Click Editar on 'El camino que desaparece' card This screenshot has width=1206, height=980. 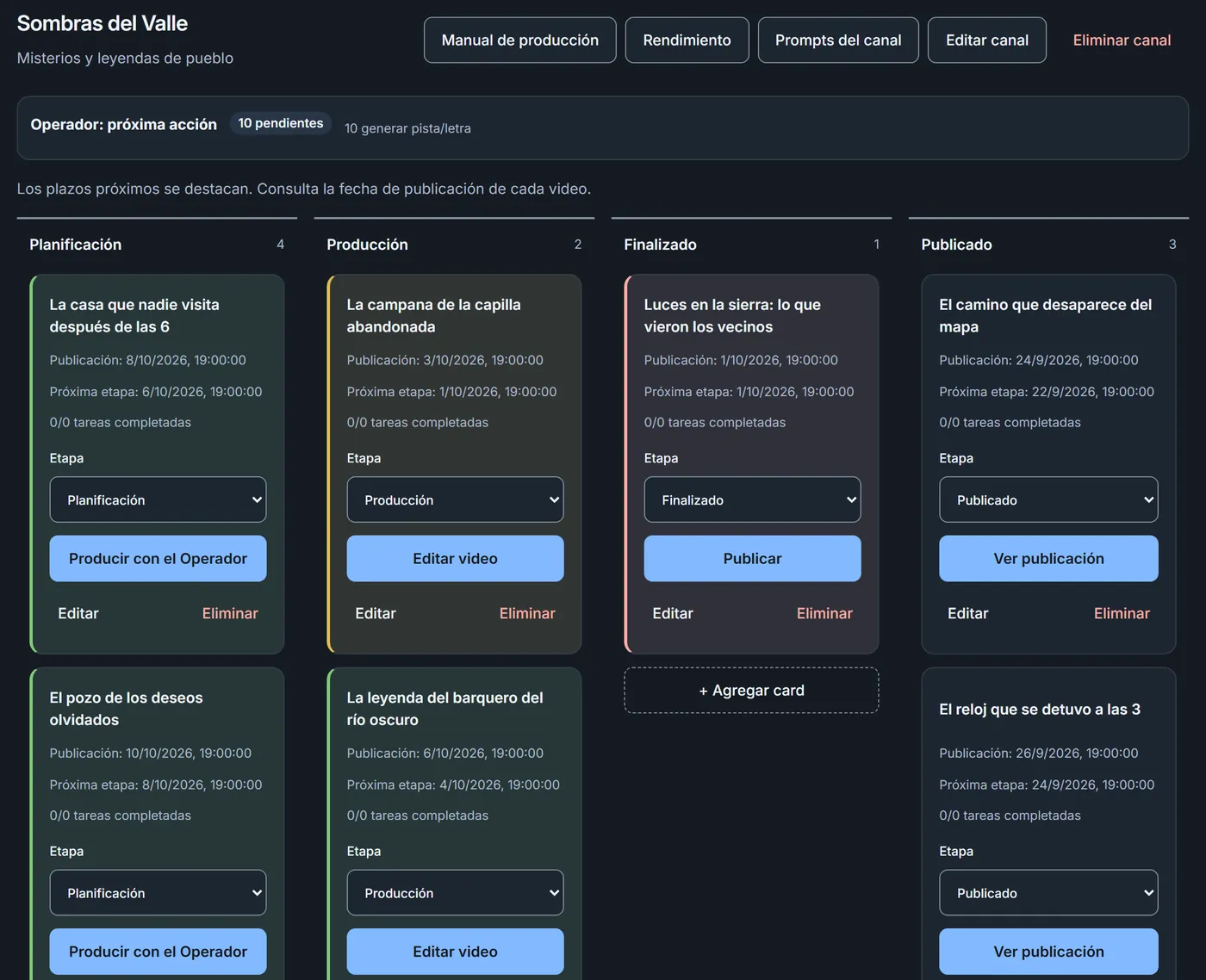click(x=968, y=613)
